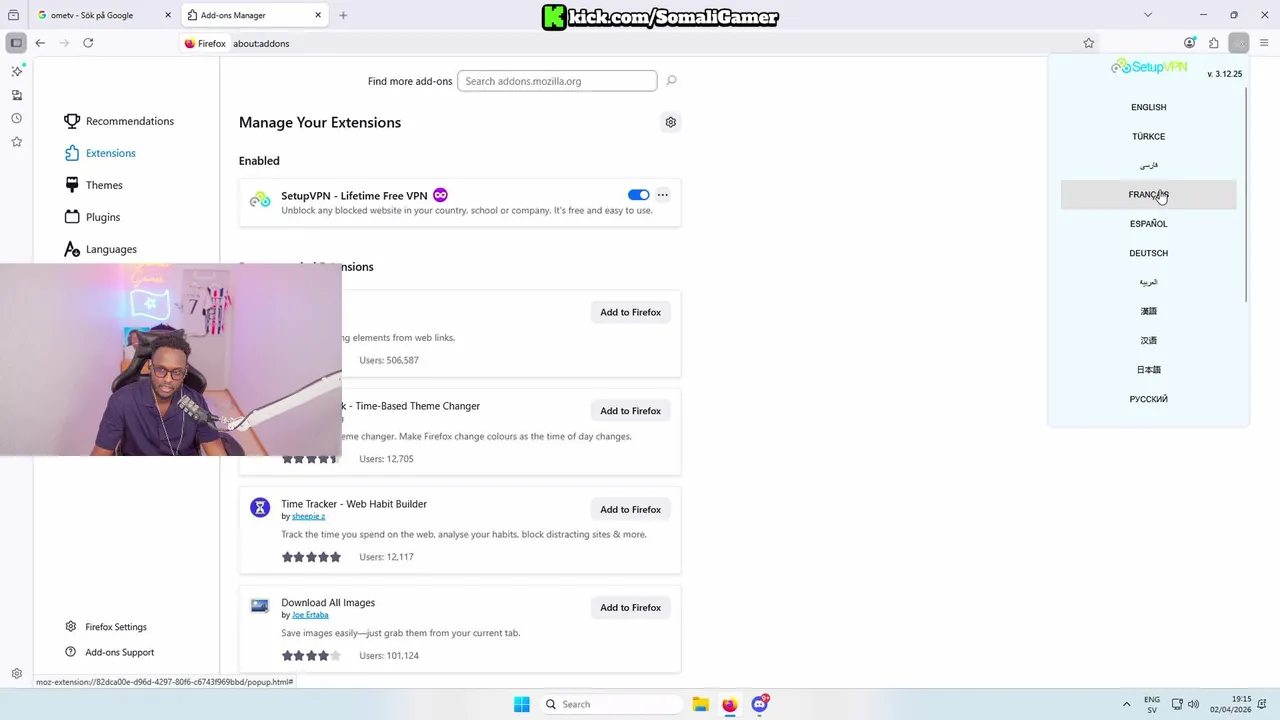This screenshot has width=1280, height=720.
Task: Disable the SetupVPN extension toggle
Action: click(638, 195)
